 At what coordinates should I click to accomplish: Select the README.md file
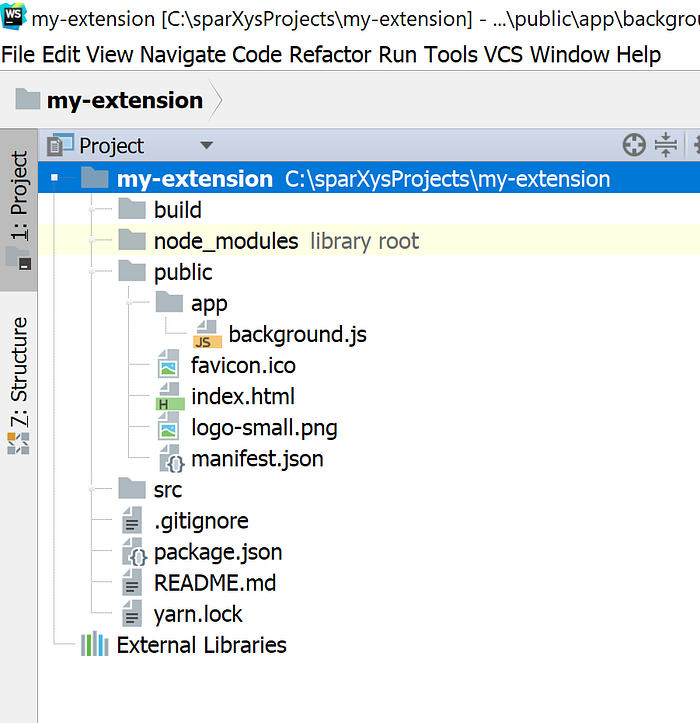tap(214, 583)
